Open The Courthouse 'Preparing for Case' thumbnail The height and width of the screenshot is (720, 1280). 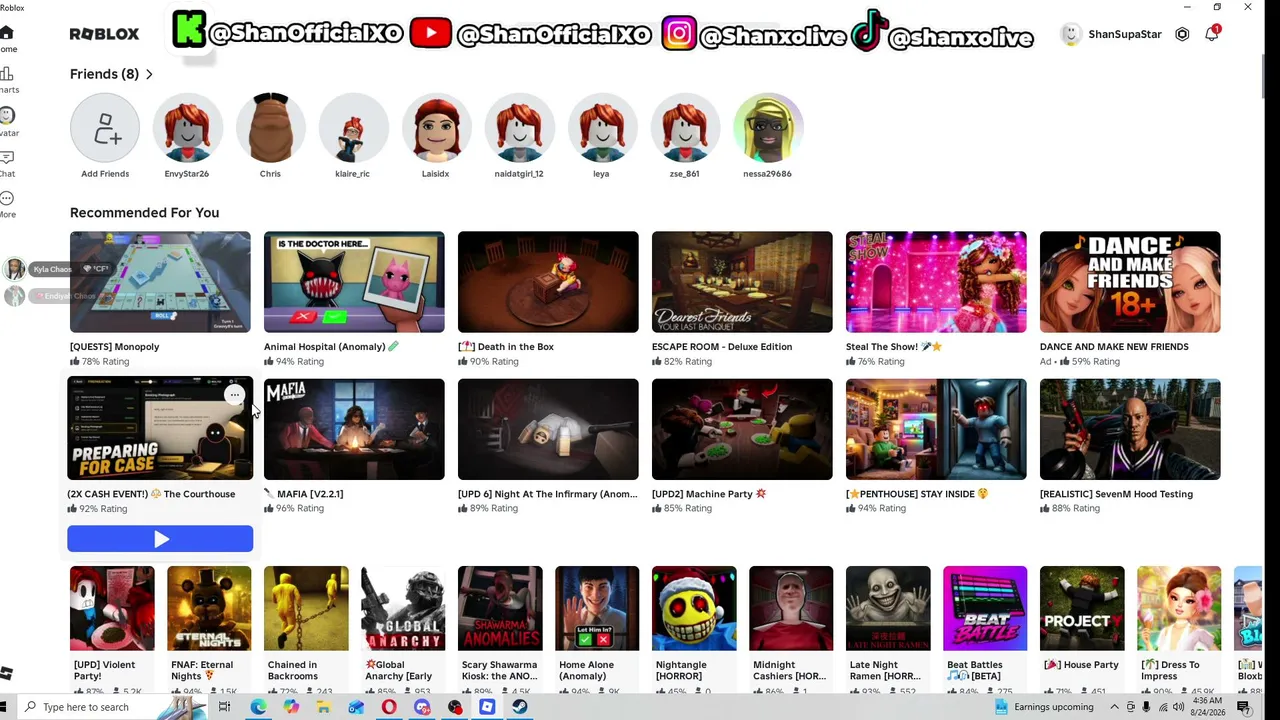[160, 429]
